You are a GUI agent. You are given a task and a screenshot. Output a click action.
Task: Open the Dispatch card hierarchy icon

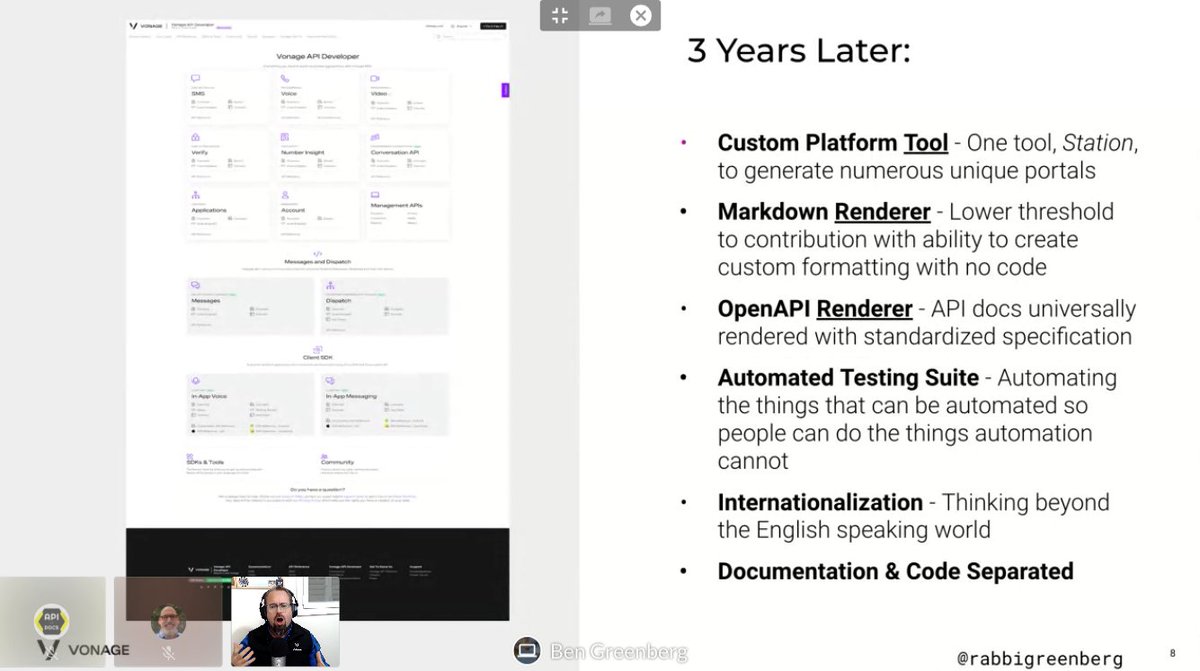329,285
